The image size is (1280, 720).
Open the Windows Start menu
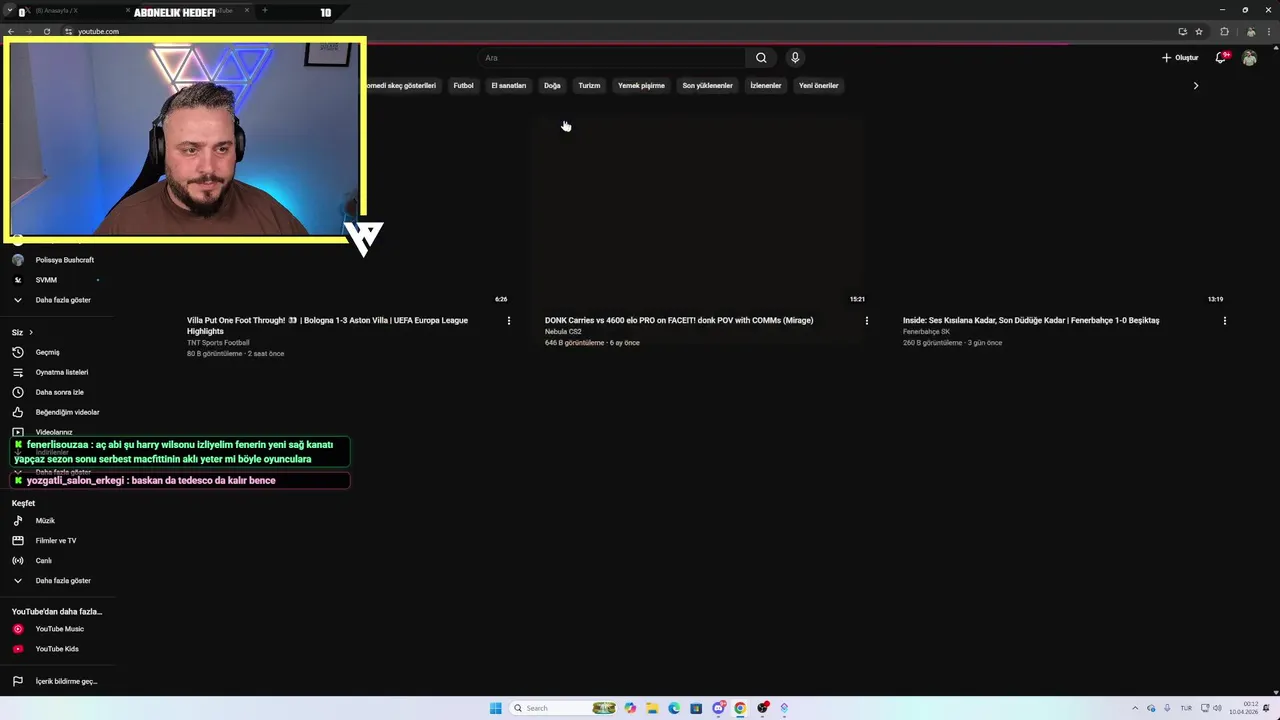[x=496, y=708]
